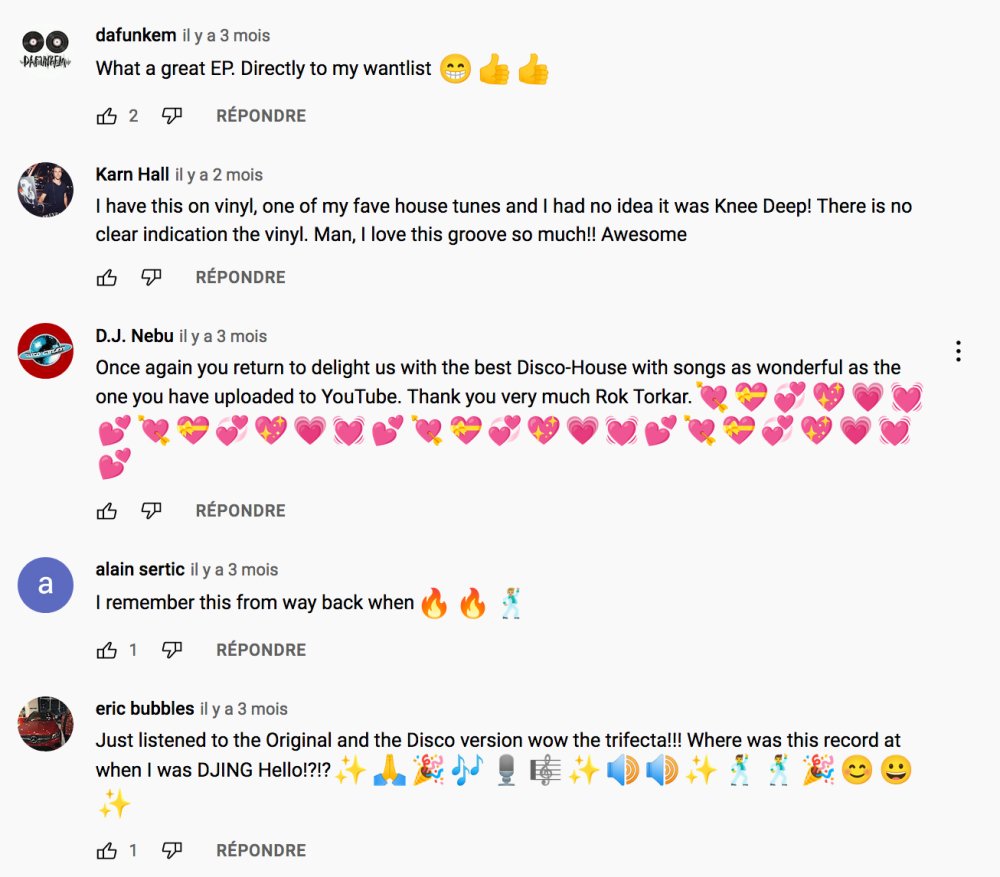Dislike dafunkem's comment
1000x877 pixels.
(172, 116)
